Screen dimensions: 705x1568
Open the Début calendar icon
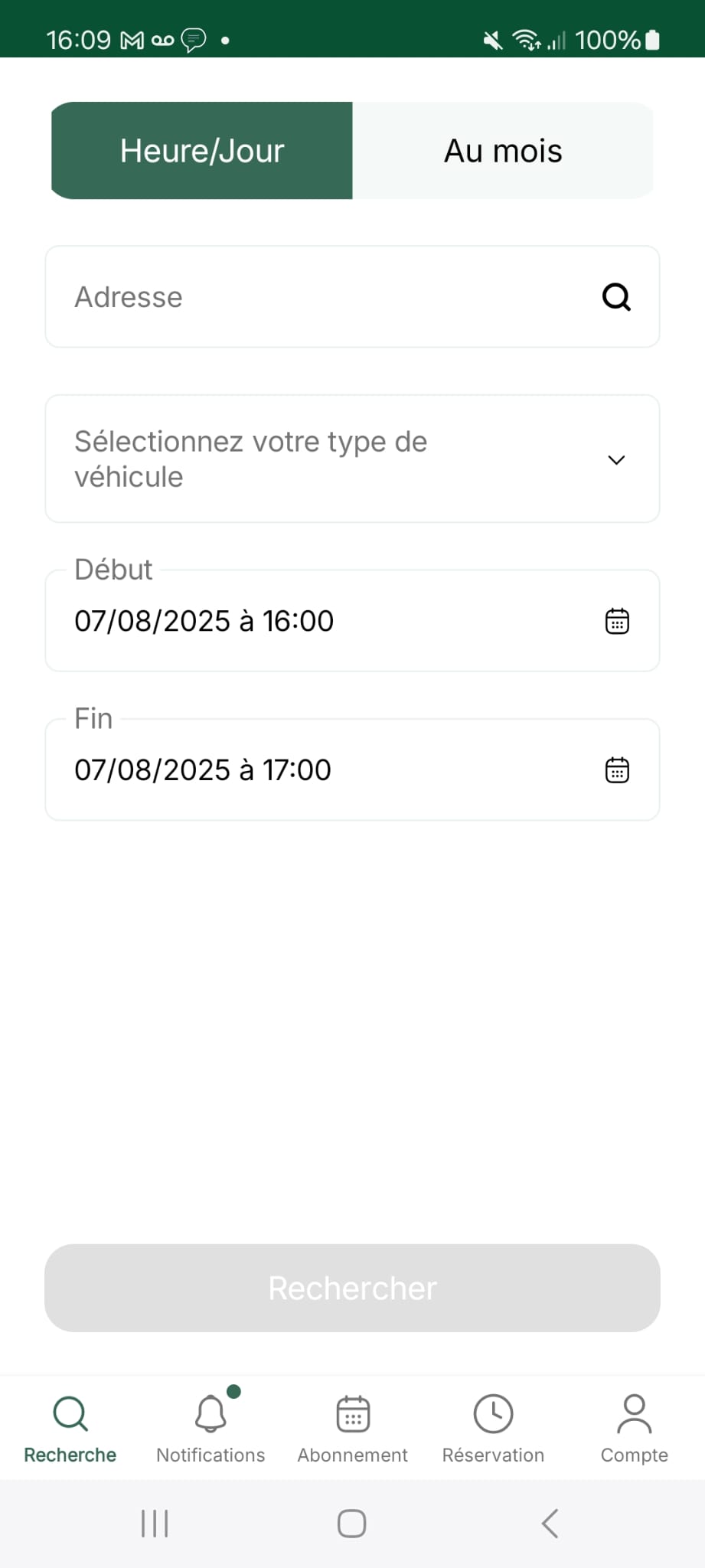pos(617,621)
